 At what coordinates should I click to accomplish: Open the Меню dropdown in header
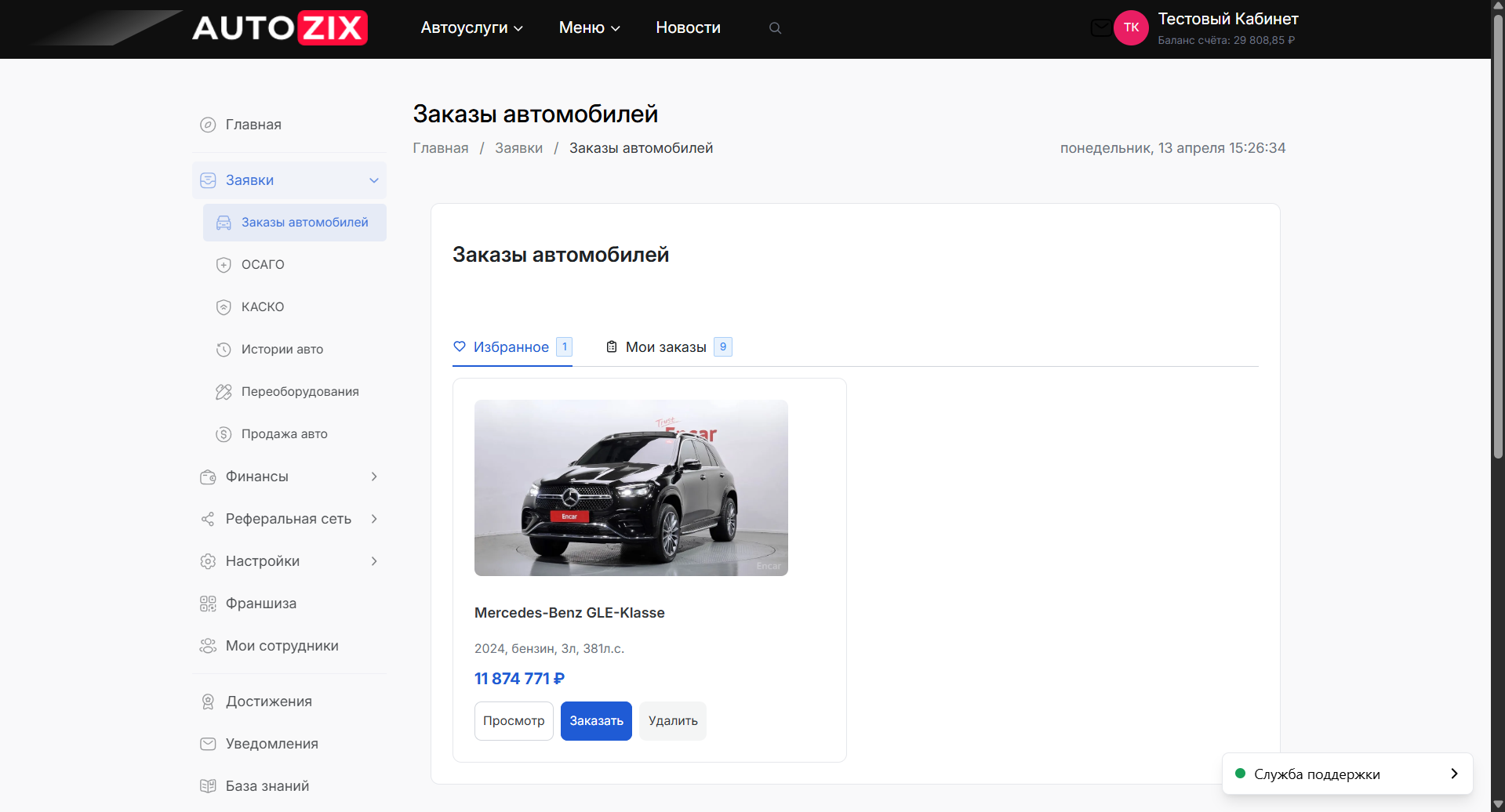[x=590, y=27]
